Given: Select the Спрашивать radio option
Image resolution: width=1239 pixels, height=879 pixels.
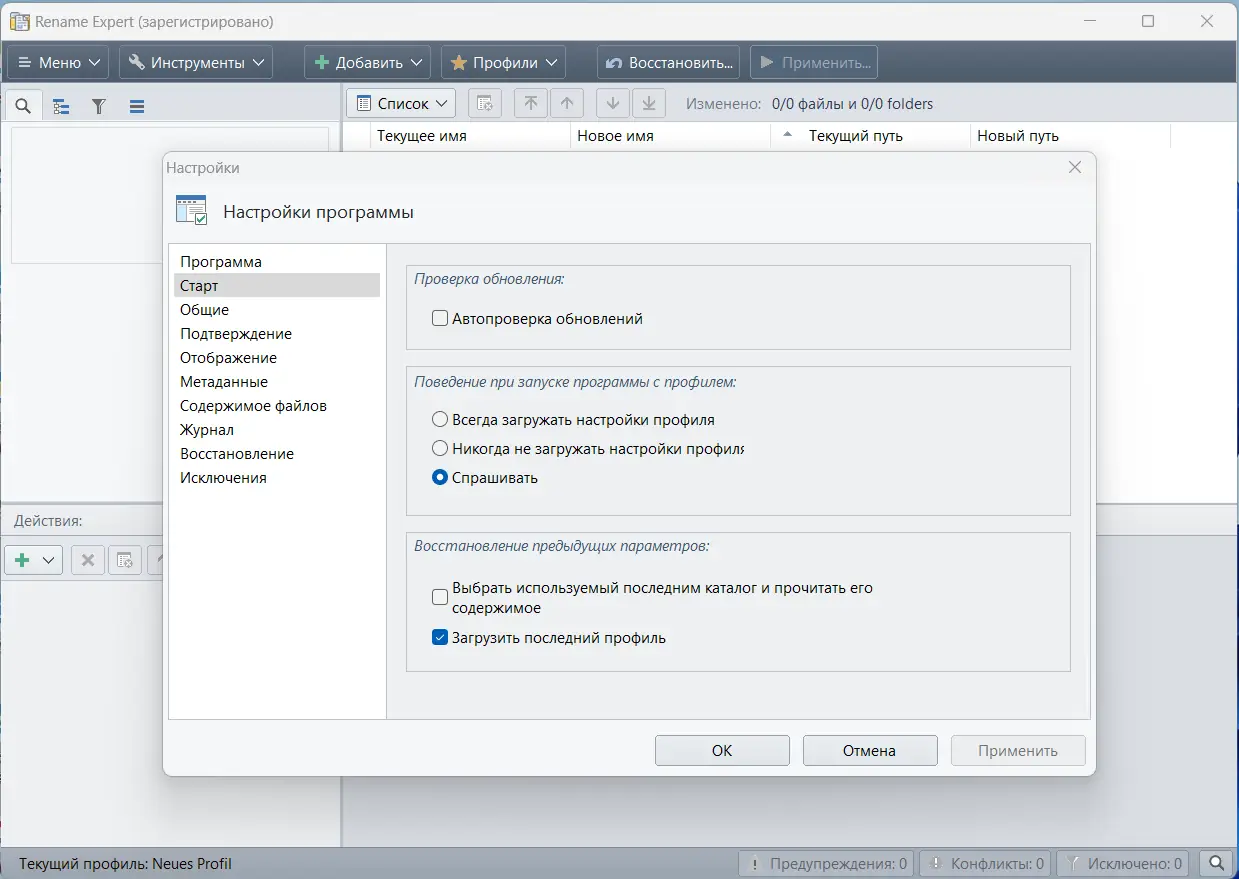Looking at the screenshot, I should click(x=439, y=478).
